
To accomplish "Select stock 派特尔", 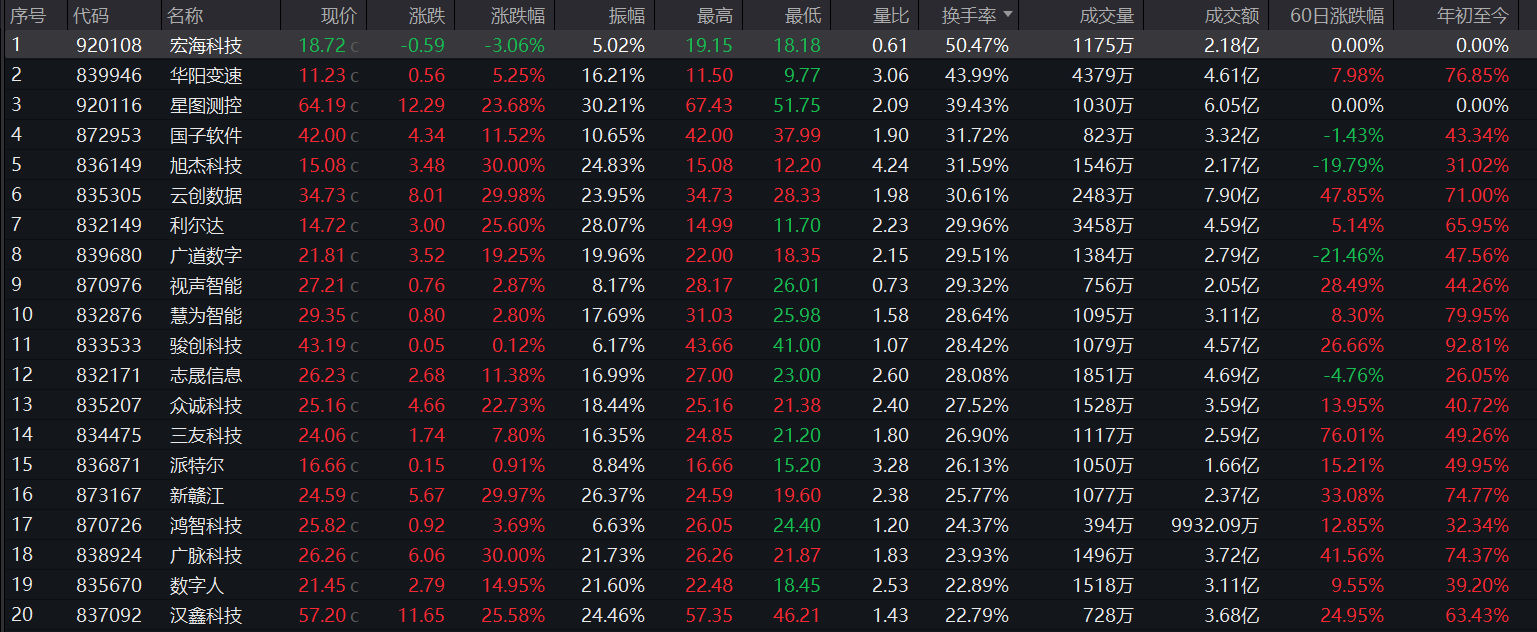I will (197, 465).
